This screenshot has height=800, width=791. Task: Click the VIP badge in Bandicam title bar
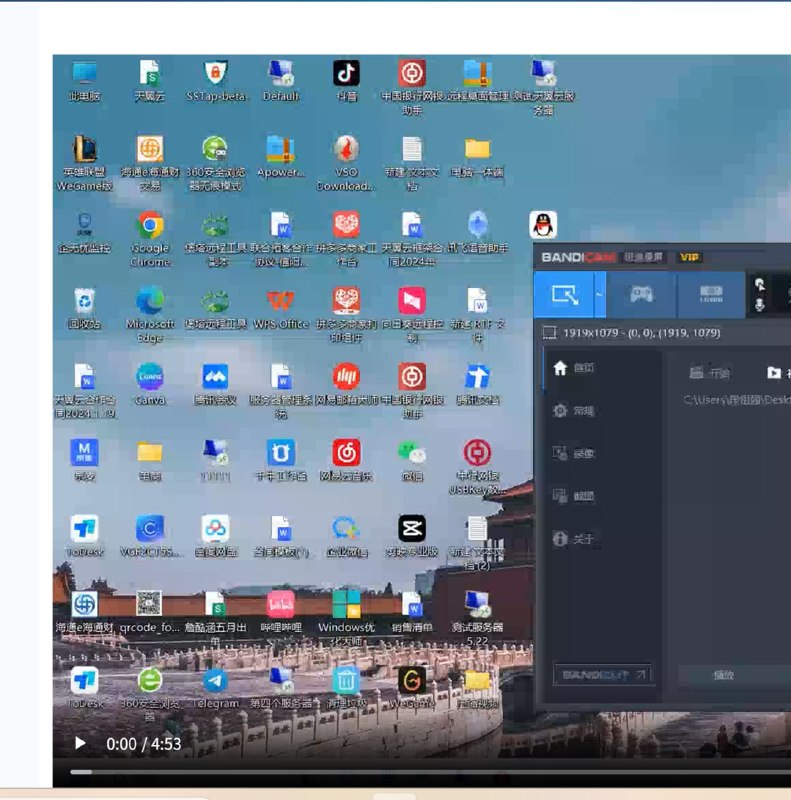pos(689,257)
